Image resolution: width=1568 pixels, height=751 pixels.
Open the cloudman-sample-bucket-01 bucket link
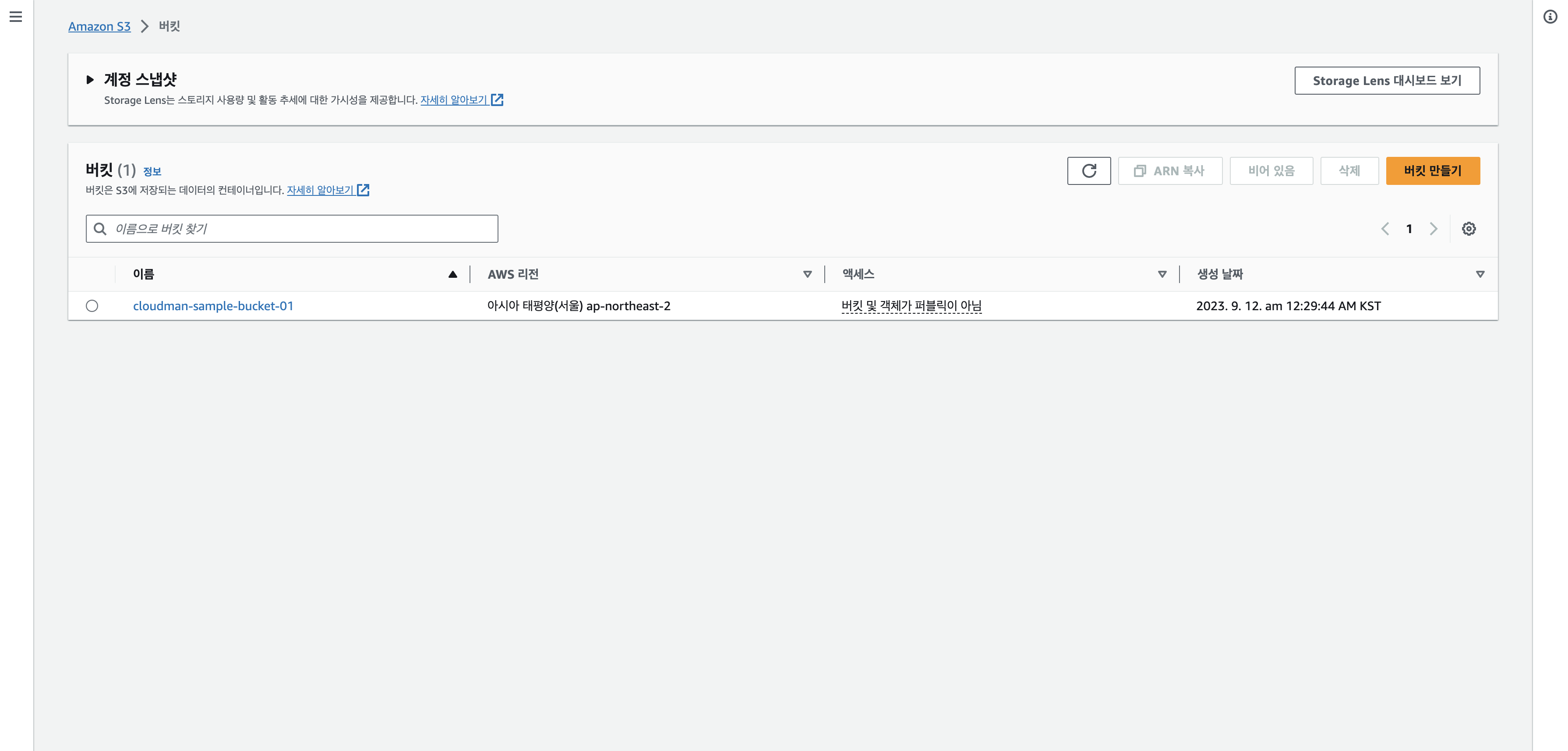(213, 306)
